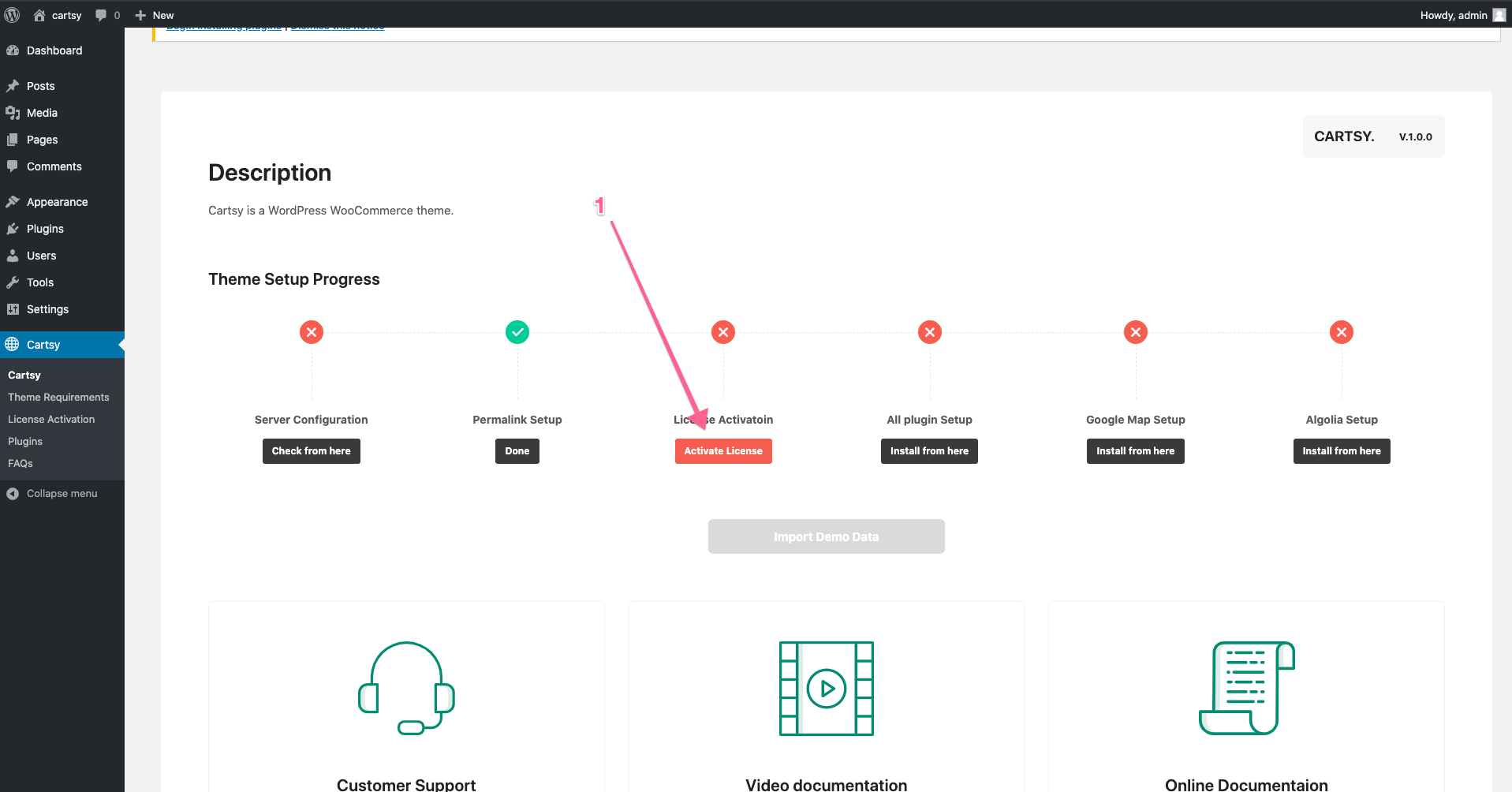The height and width of the screenshot is (792, 1512).
Task: Open the cartsy site home icon
Action: pos(39,15)
